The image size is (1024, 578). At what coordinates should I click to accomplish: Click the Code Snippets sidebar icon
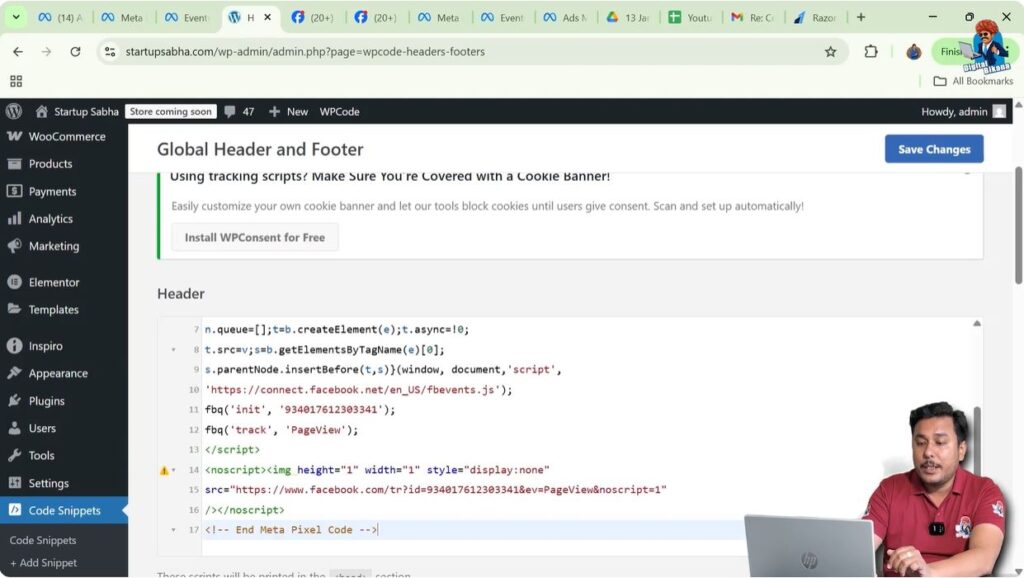point(14,510)
